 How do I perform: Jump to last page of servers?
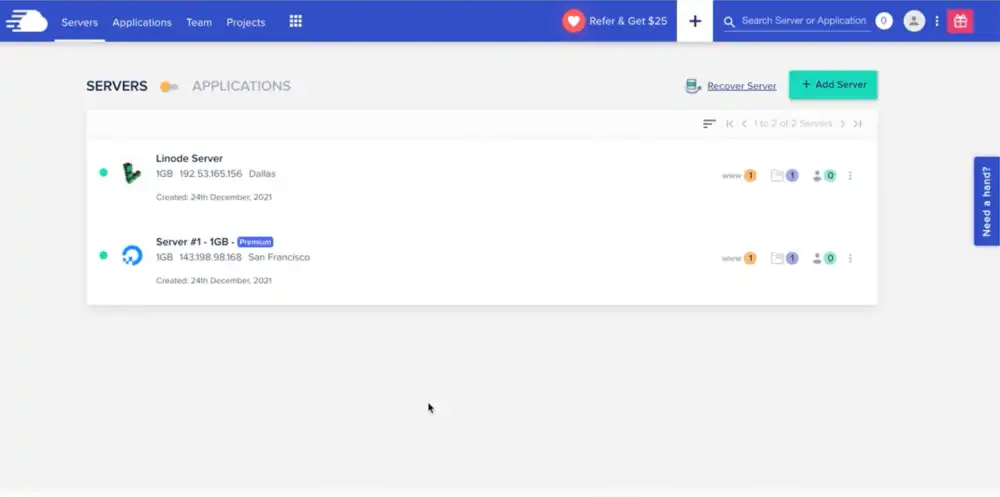[x=858, y=124]
